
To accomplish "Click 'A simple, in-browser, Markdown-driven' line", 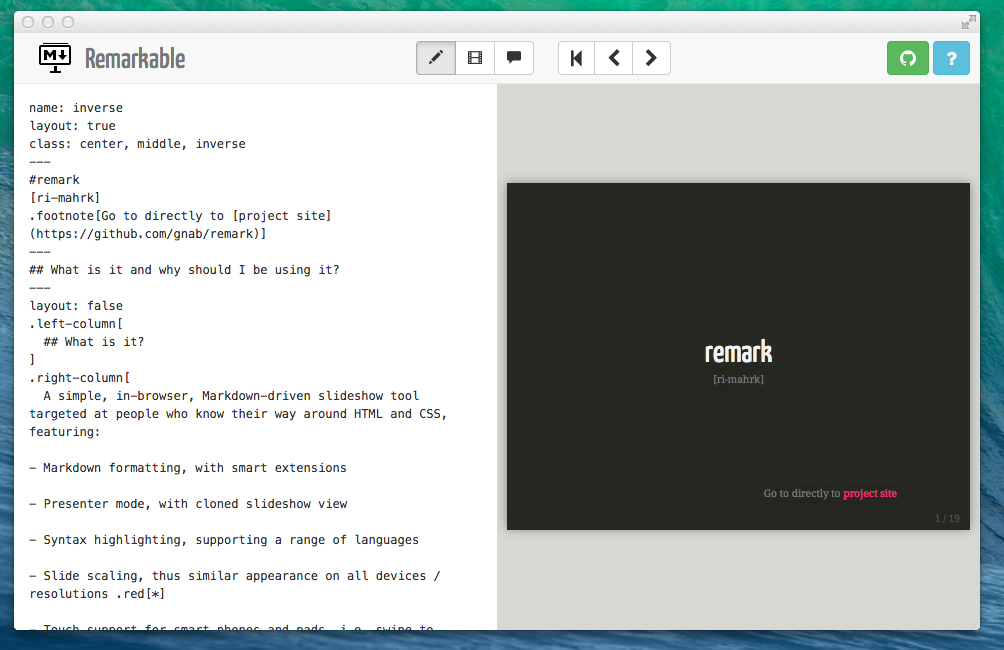I will tap(231, 396).
